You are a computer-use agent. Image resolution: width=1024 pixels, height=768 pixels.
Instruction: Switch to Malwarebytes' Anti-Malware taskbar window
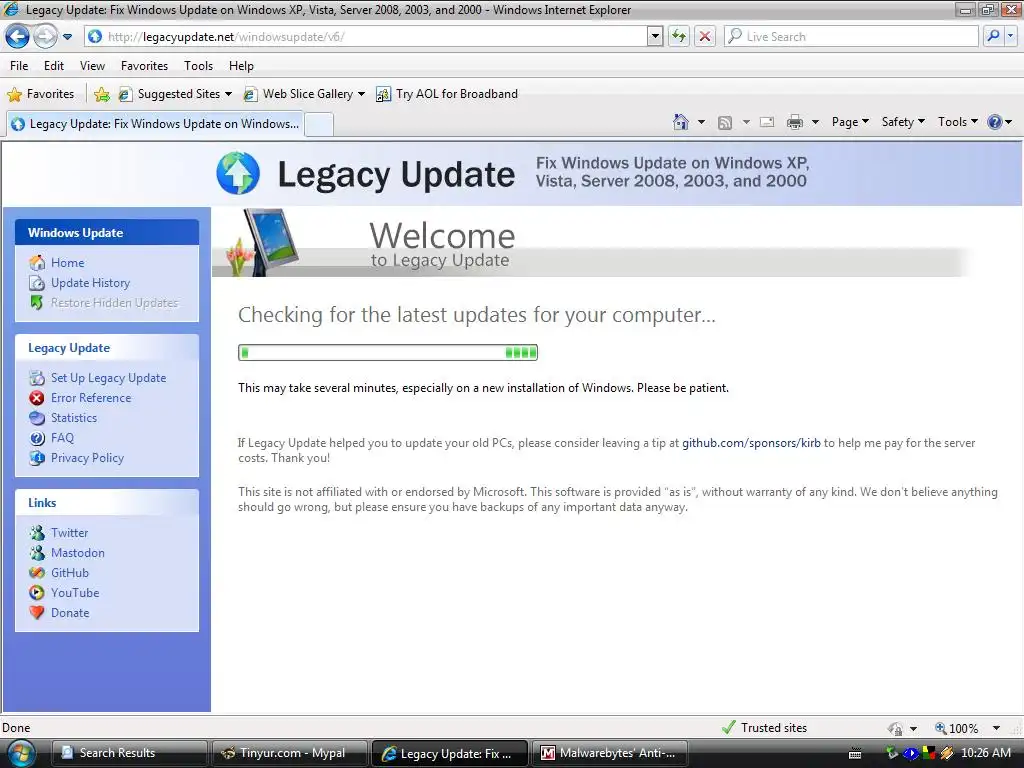tap(611, 753)
